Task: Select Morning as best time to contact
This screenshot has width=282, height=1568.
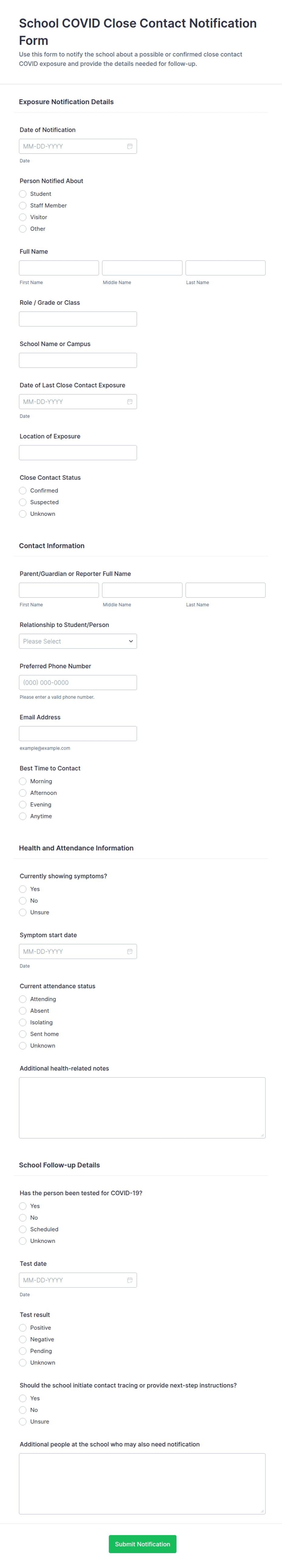Action: tap(22, 781)
